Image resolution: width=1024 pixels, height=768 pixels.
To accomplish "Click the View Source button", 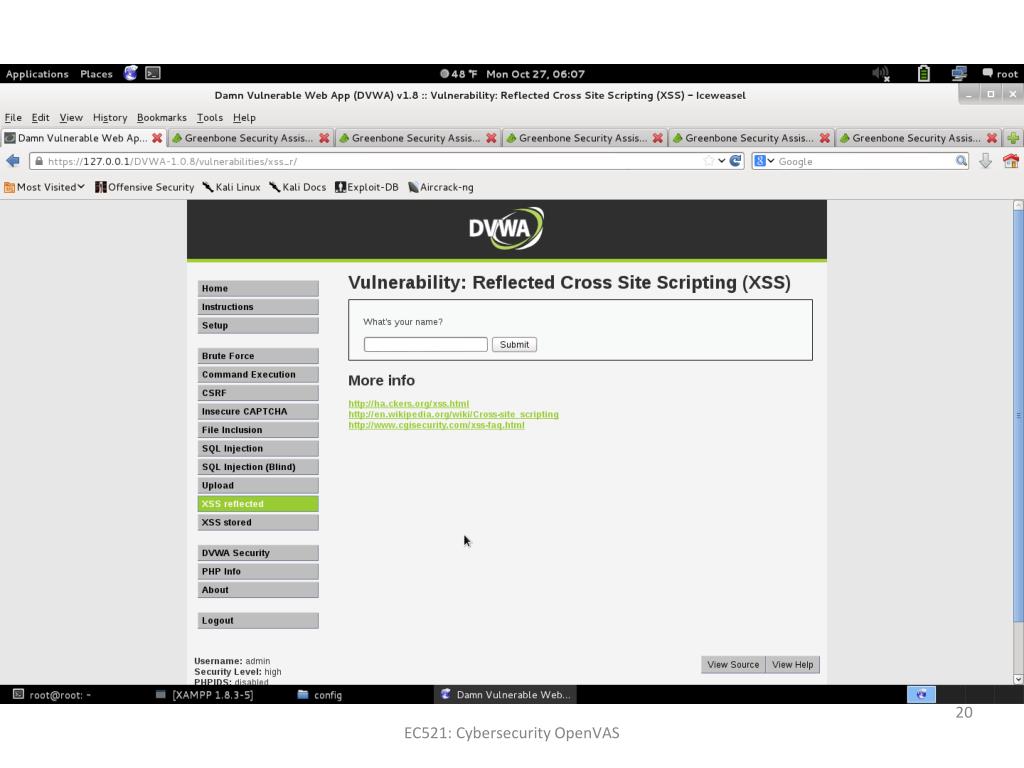I will click(733, 664).
